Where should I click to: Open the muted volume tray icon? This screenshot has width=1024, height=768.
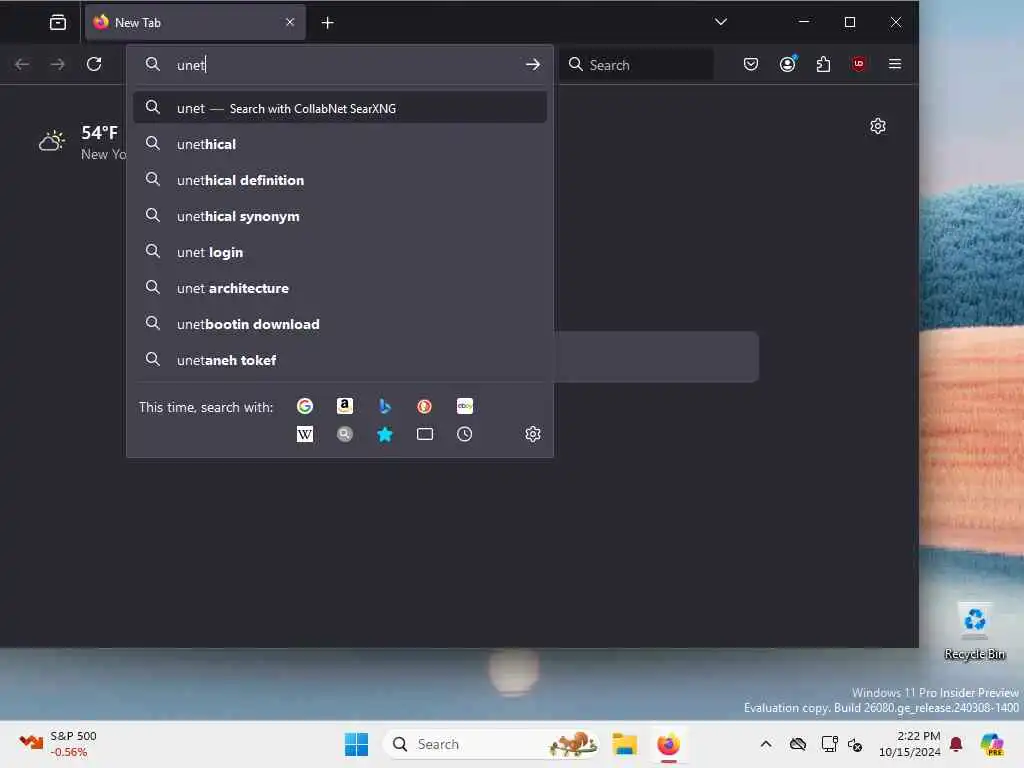(x=855, y=744)
